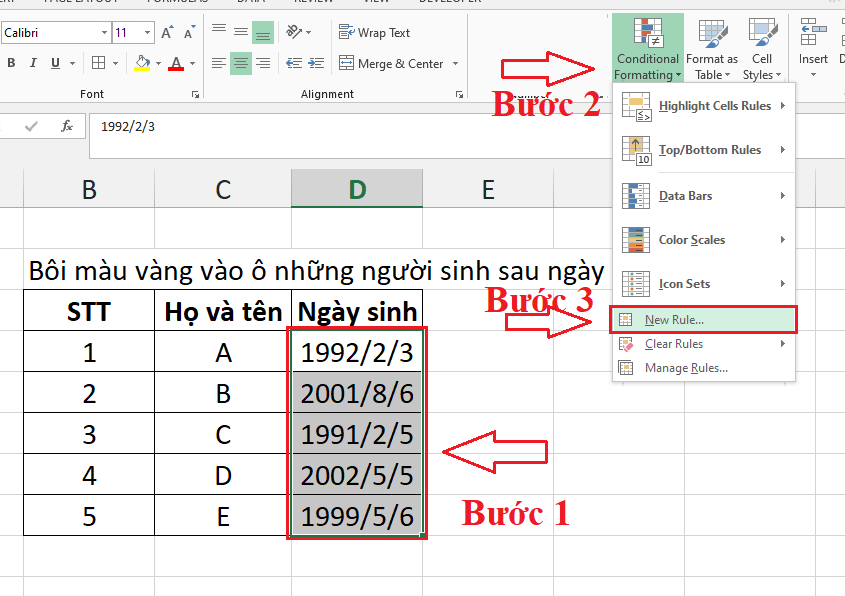This screenshot has width=845, height=596.
Task: Open the Fill Color dropdown arrow
Action: point(158,63)
